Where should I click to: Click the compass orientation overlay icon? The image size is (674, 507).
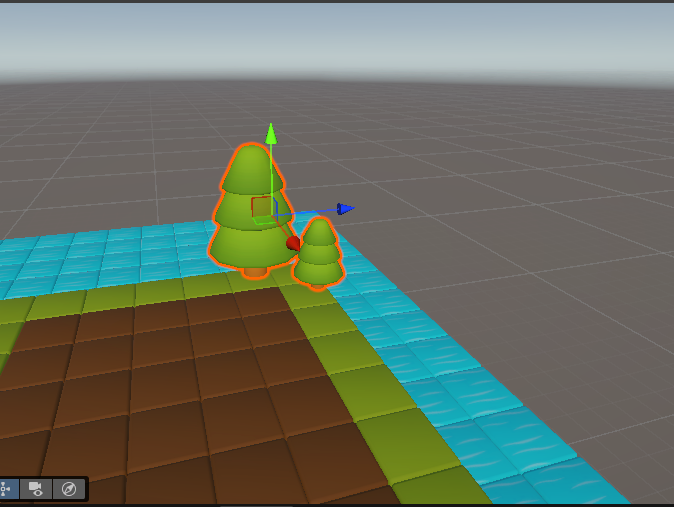pos(68,489)
